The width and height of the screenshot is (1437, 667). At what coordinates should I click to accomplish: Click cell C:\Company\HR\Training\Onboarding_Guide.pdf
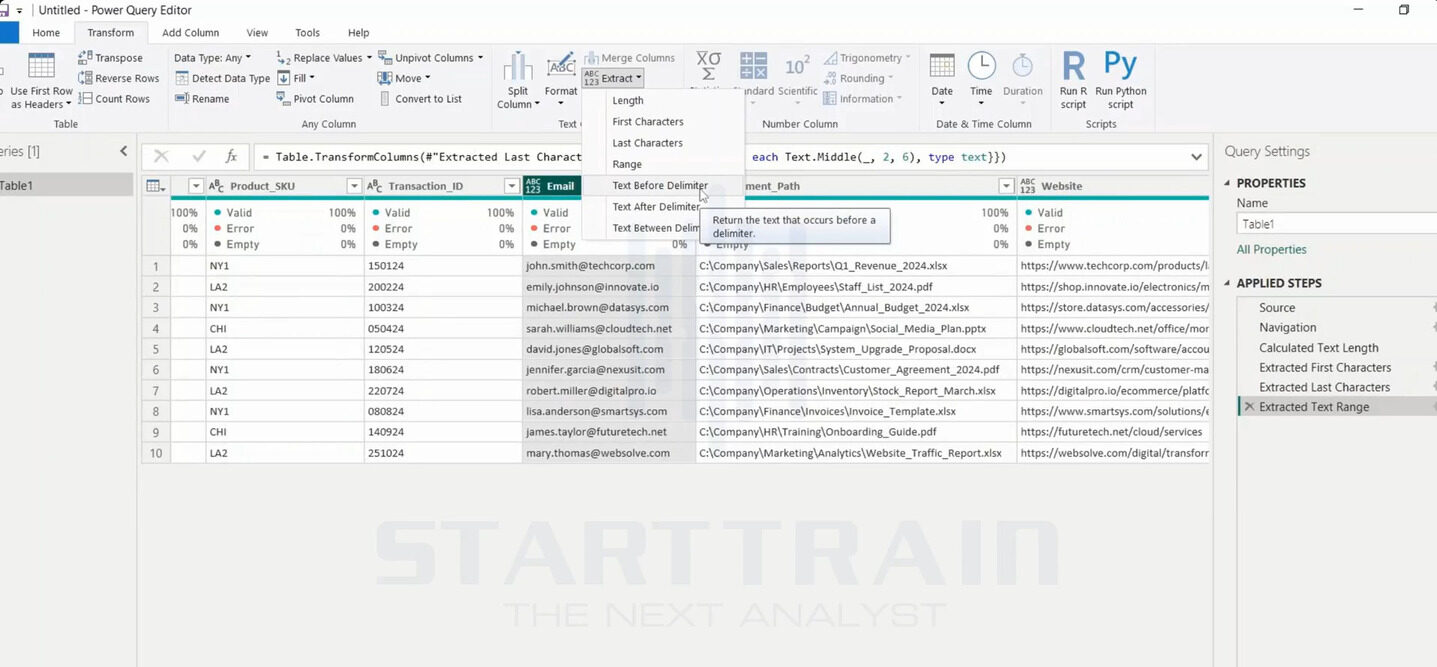pos(856,432)
